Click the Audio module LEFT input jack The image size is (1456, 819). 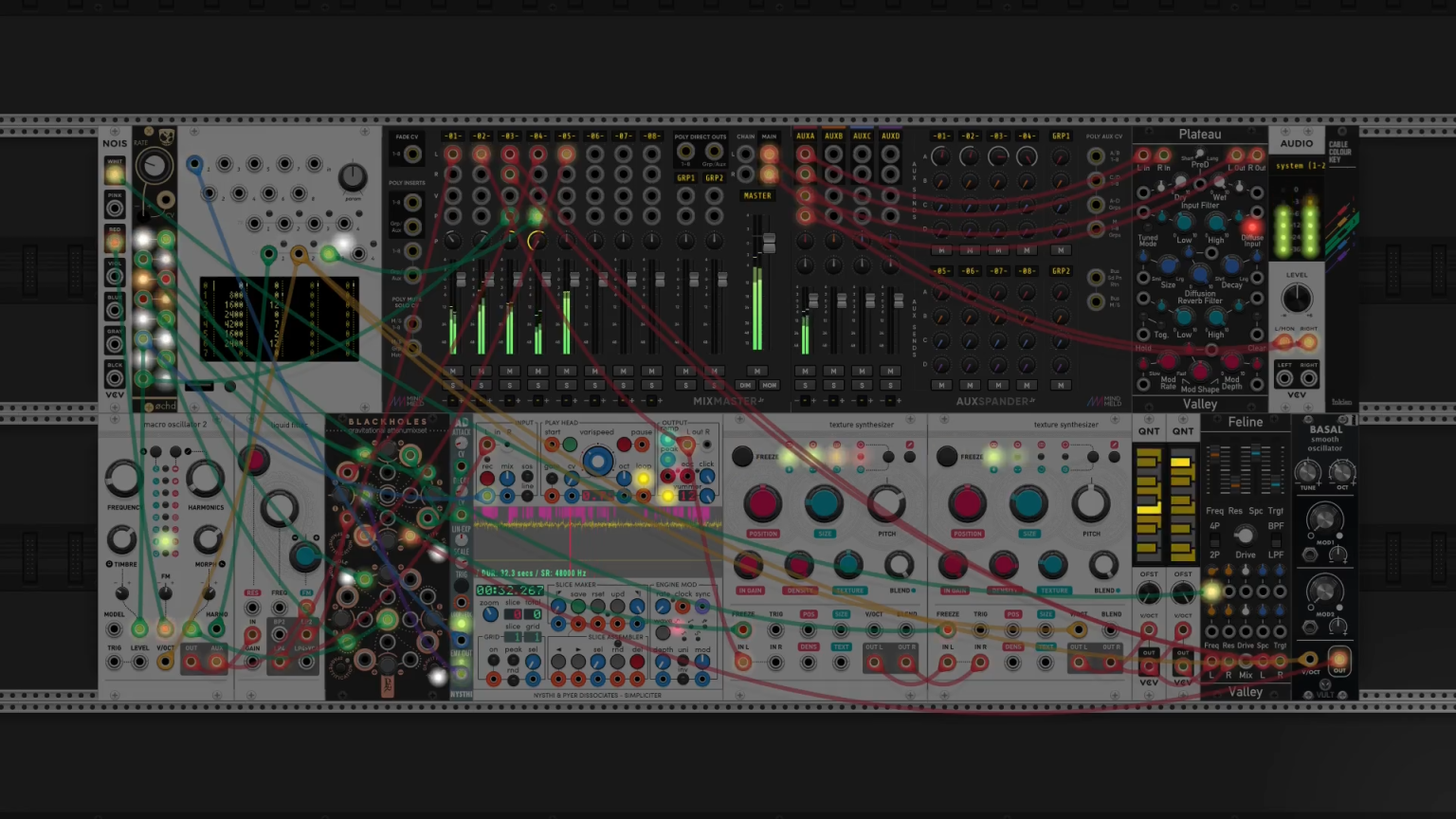tap(1284, 378)
